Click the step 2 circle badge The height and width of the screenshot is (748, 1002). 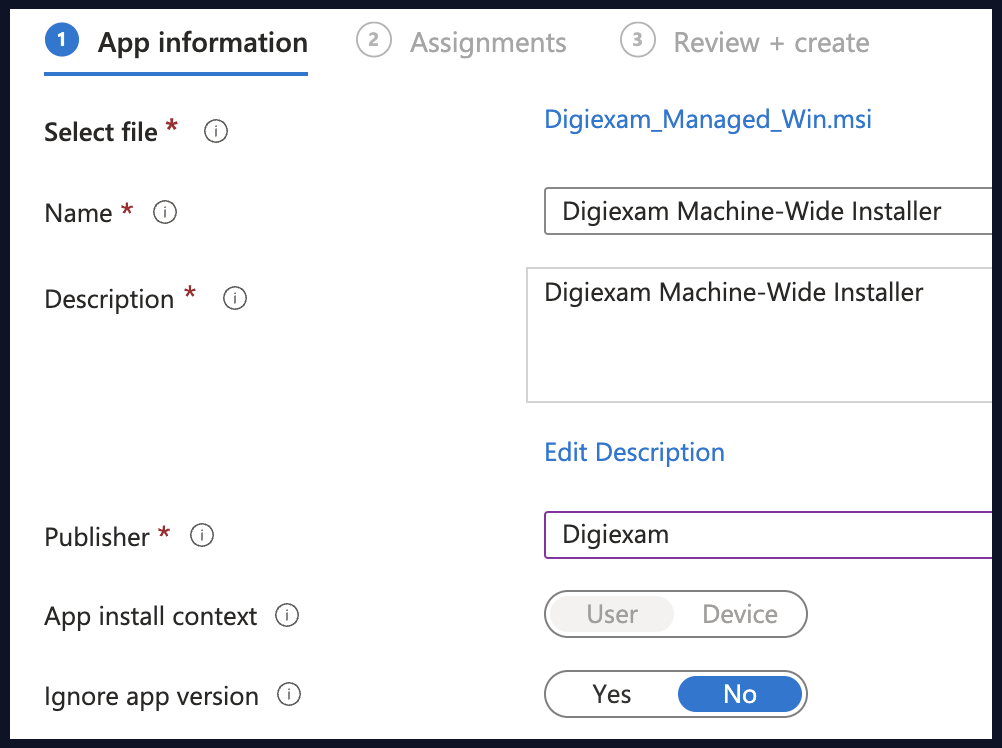(x=374, y=40)
